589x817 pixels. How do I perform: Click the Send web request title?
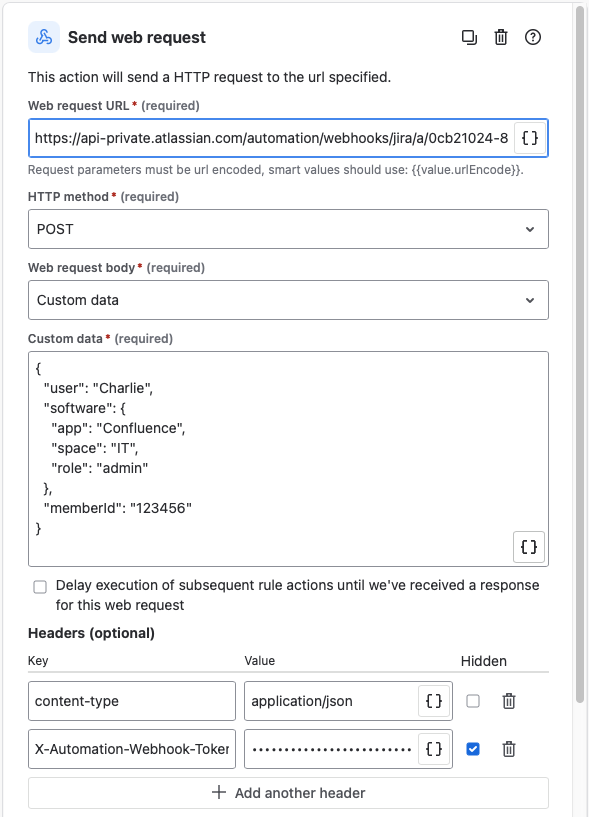[x=137, y=38]
